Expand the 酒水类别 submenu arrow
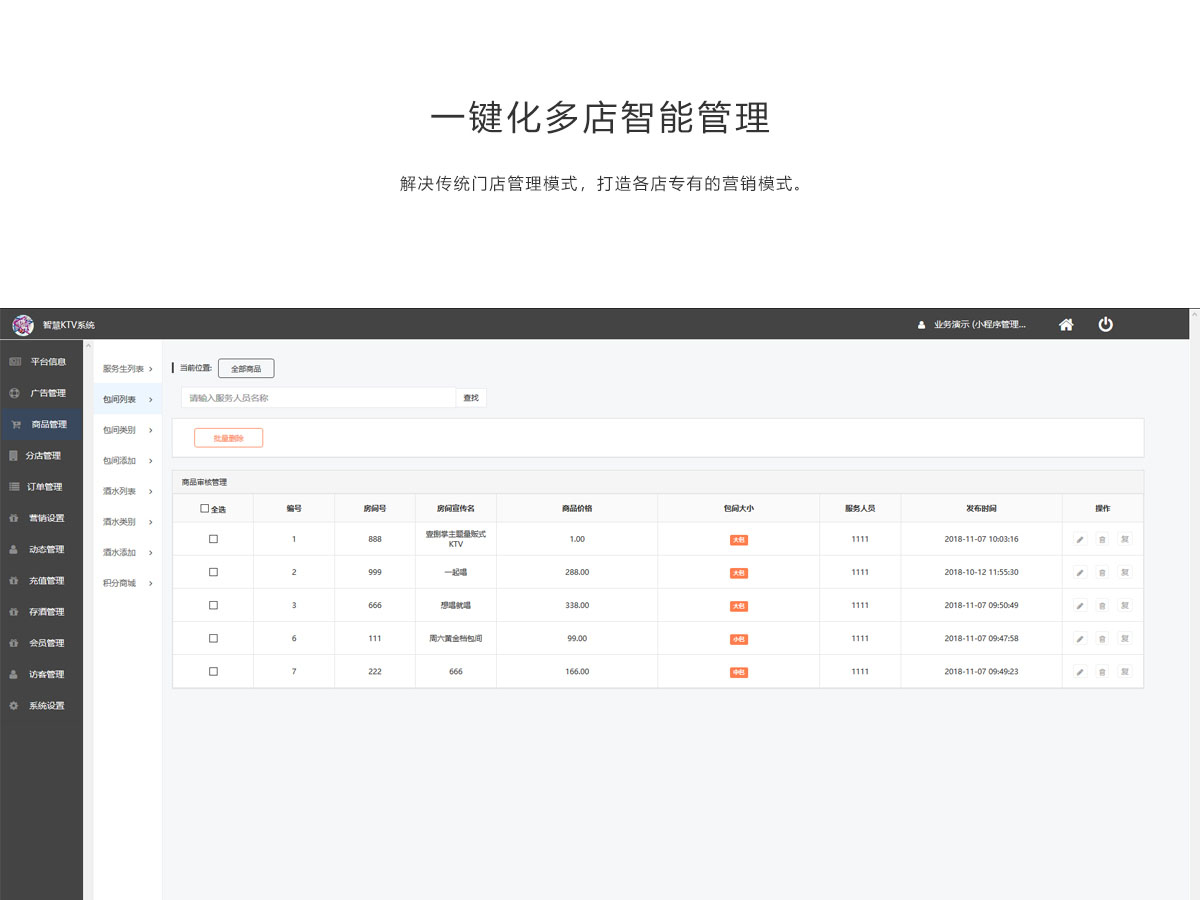Screen dimensions: 1200x900 tap(150, 522)
